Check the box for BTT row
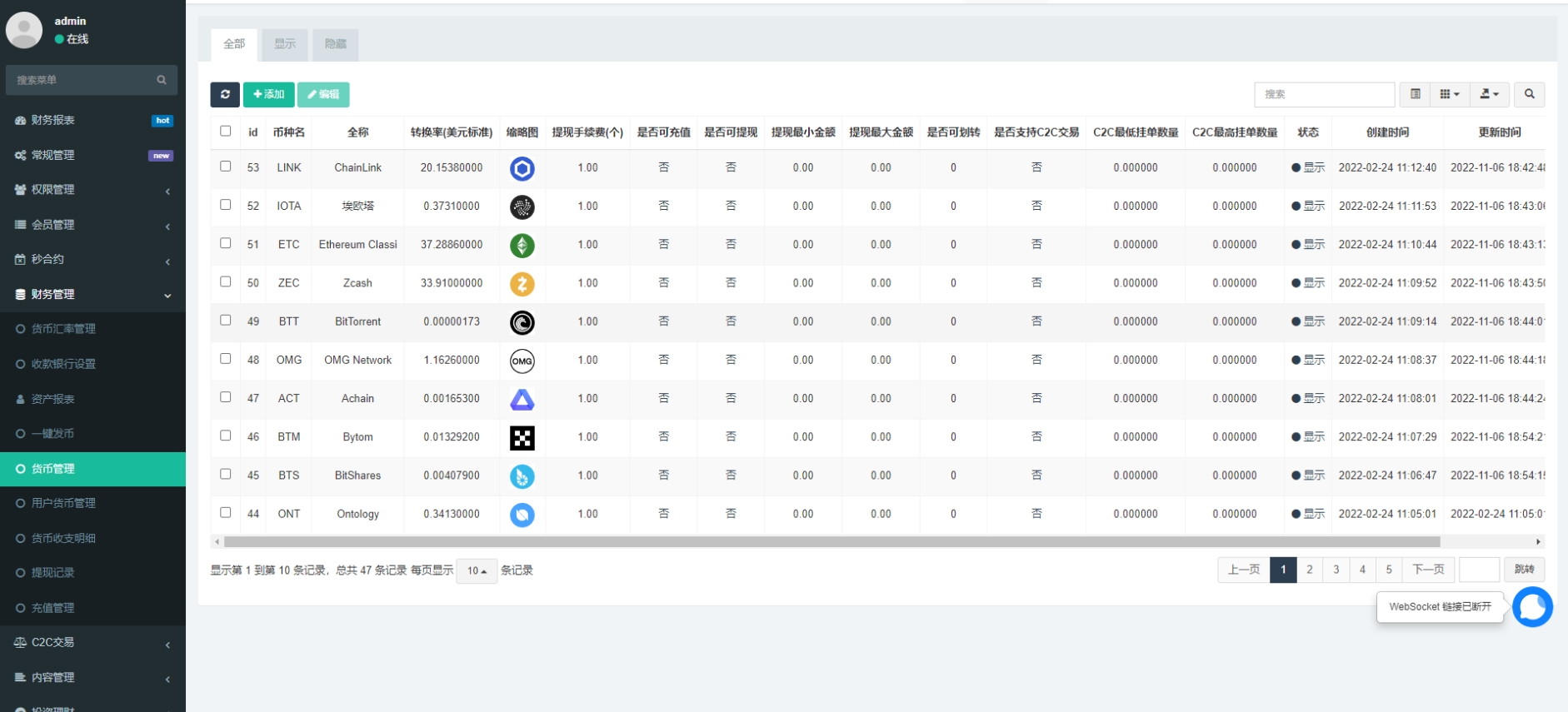 [226, 321]
